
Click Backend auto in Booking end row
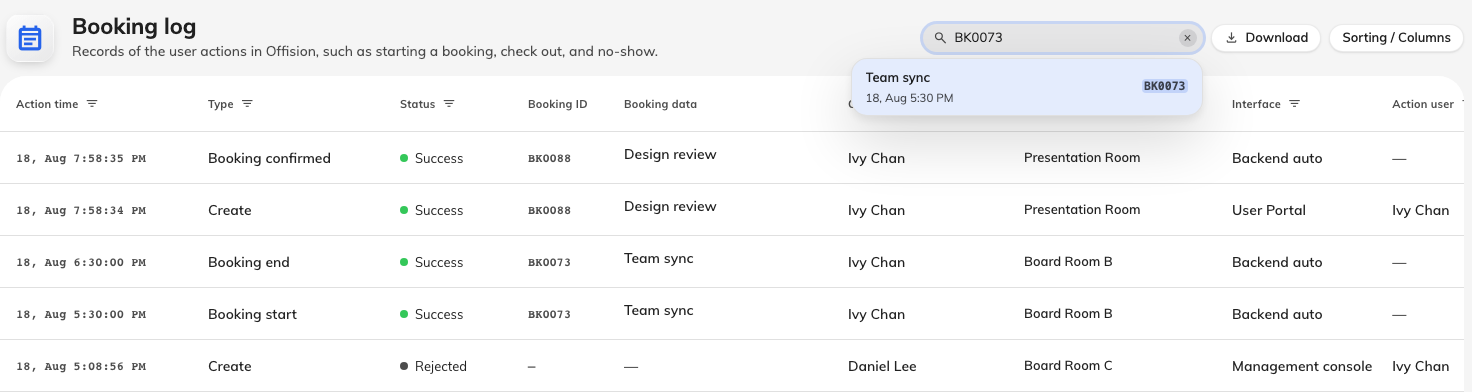click(x=1277, y=262)
